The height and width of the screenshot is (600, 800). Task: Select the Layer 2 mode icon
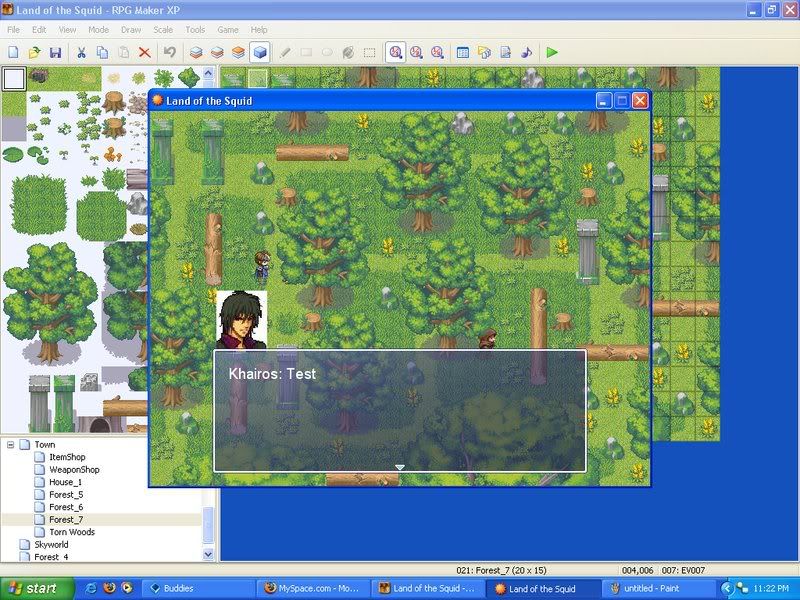point(217,52)
